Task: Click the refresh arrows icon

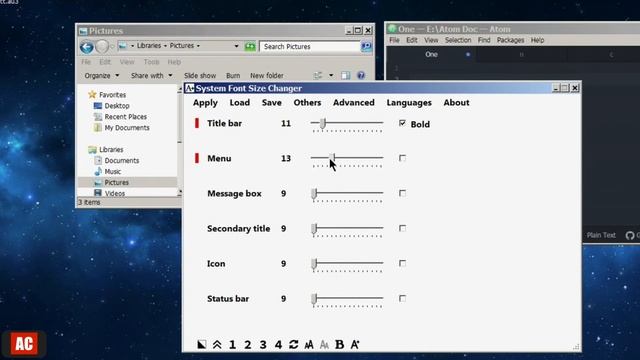Action: [x=293, y=344]
